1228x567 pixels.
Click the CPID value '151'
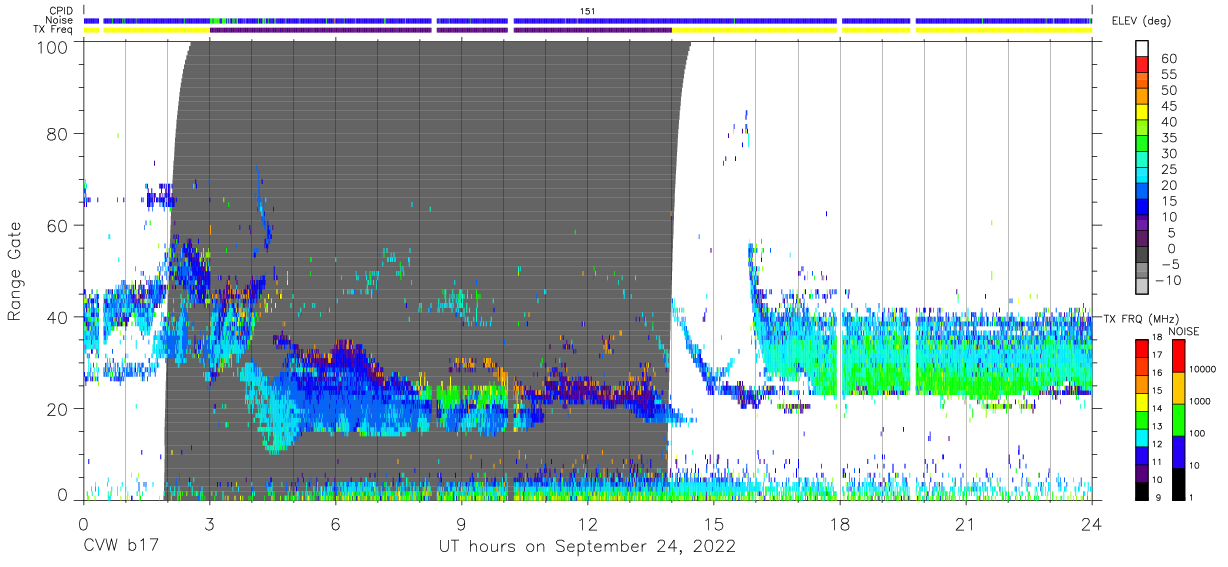click(588, 11)
